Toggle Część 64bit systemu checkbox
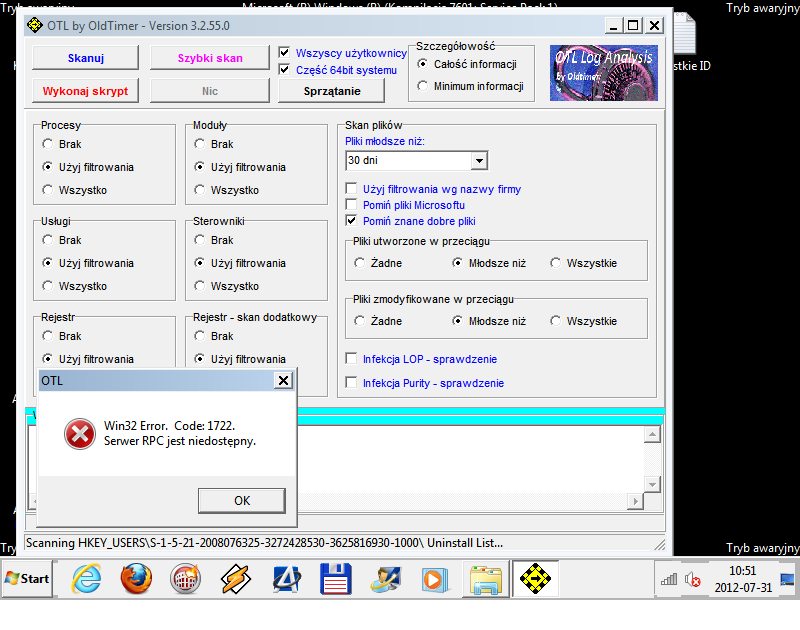The image size is (800, 630). pos(284,69)
